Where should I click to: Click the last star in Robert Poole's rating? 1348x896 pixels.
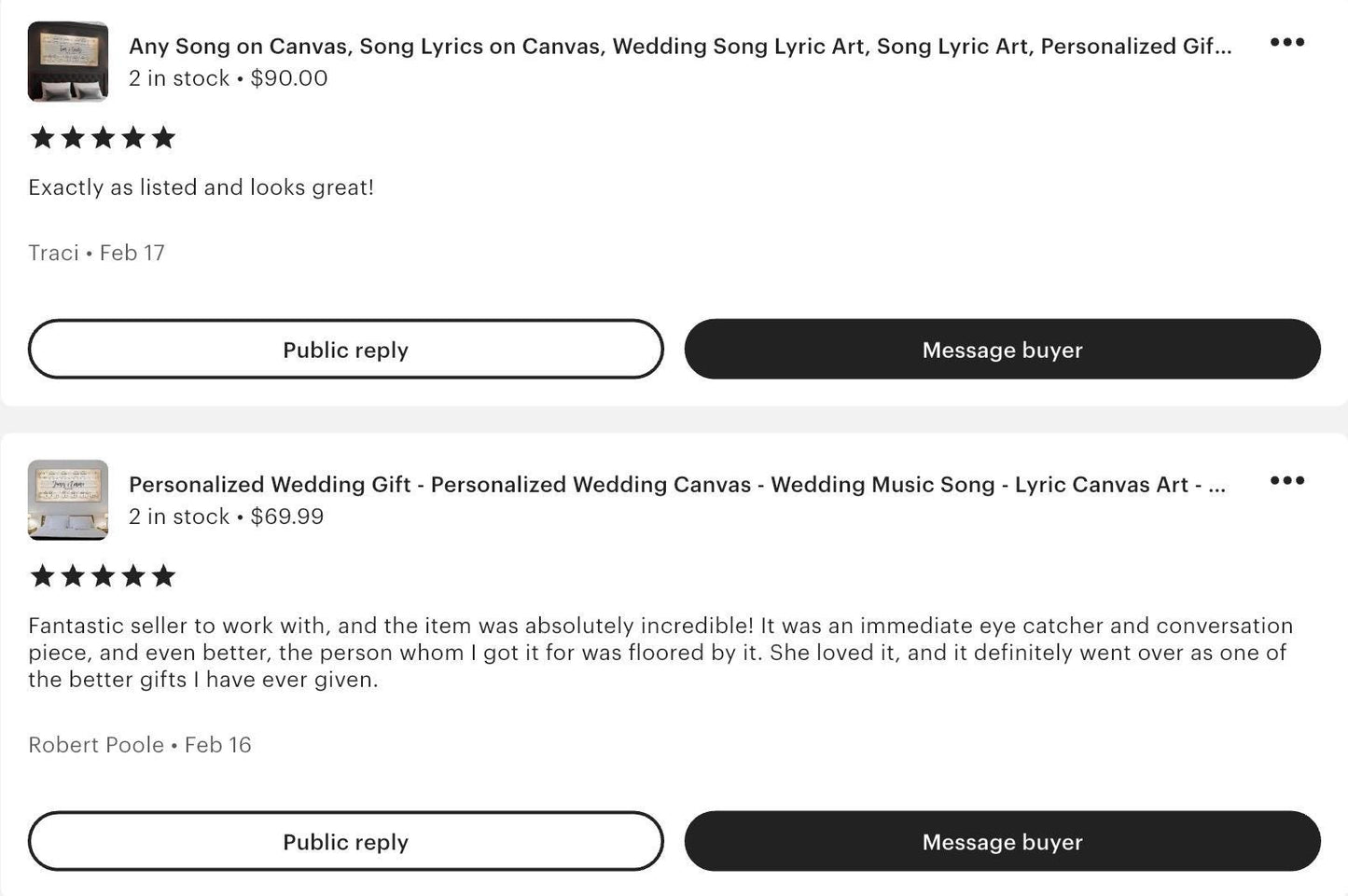click(162, 575)
